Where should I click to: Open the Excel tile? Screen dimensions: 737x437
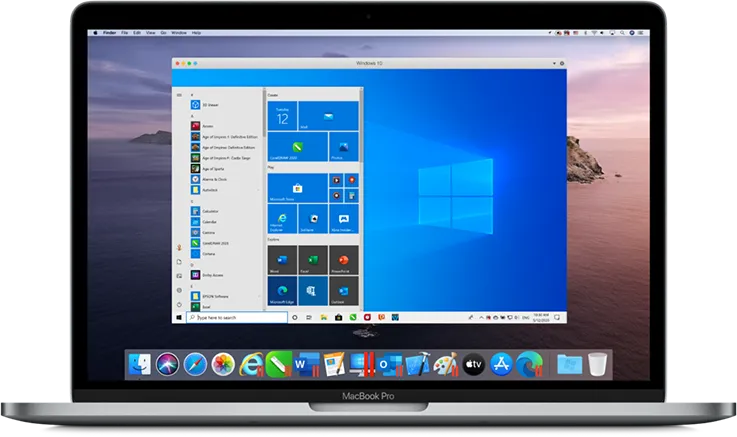point(313,260)
